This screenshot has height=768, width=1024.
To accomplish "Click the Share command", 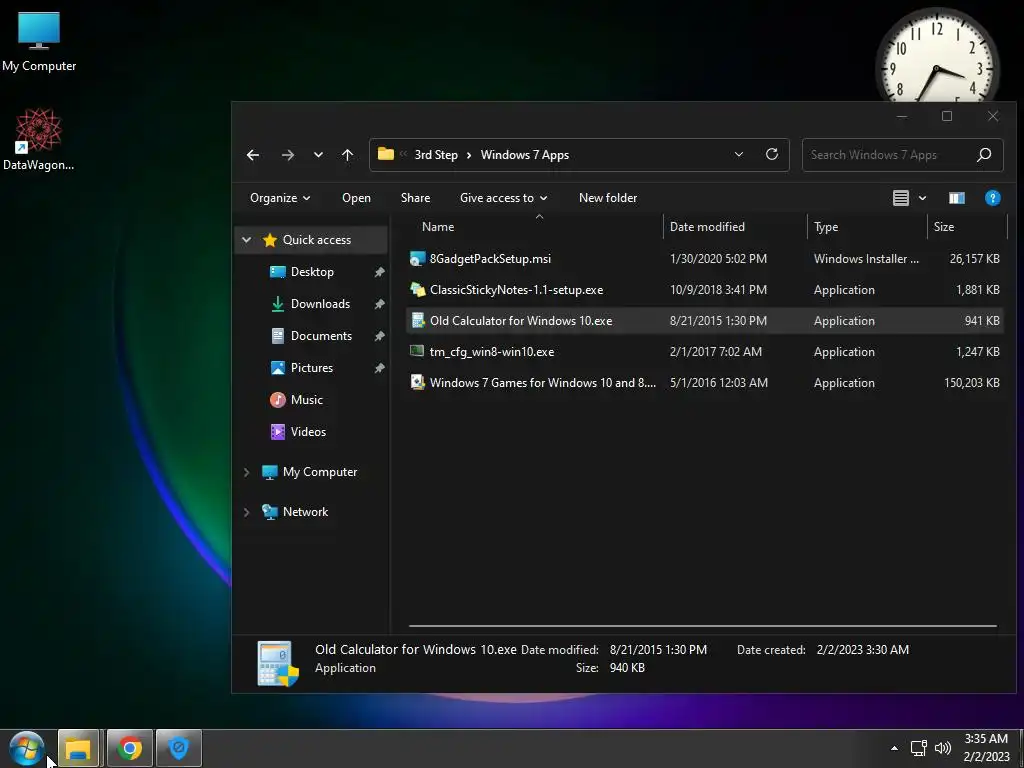I will click(x=415, y=198).
